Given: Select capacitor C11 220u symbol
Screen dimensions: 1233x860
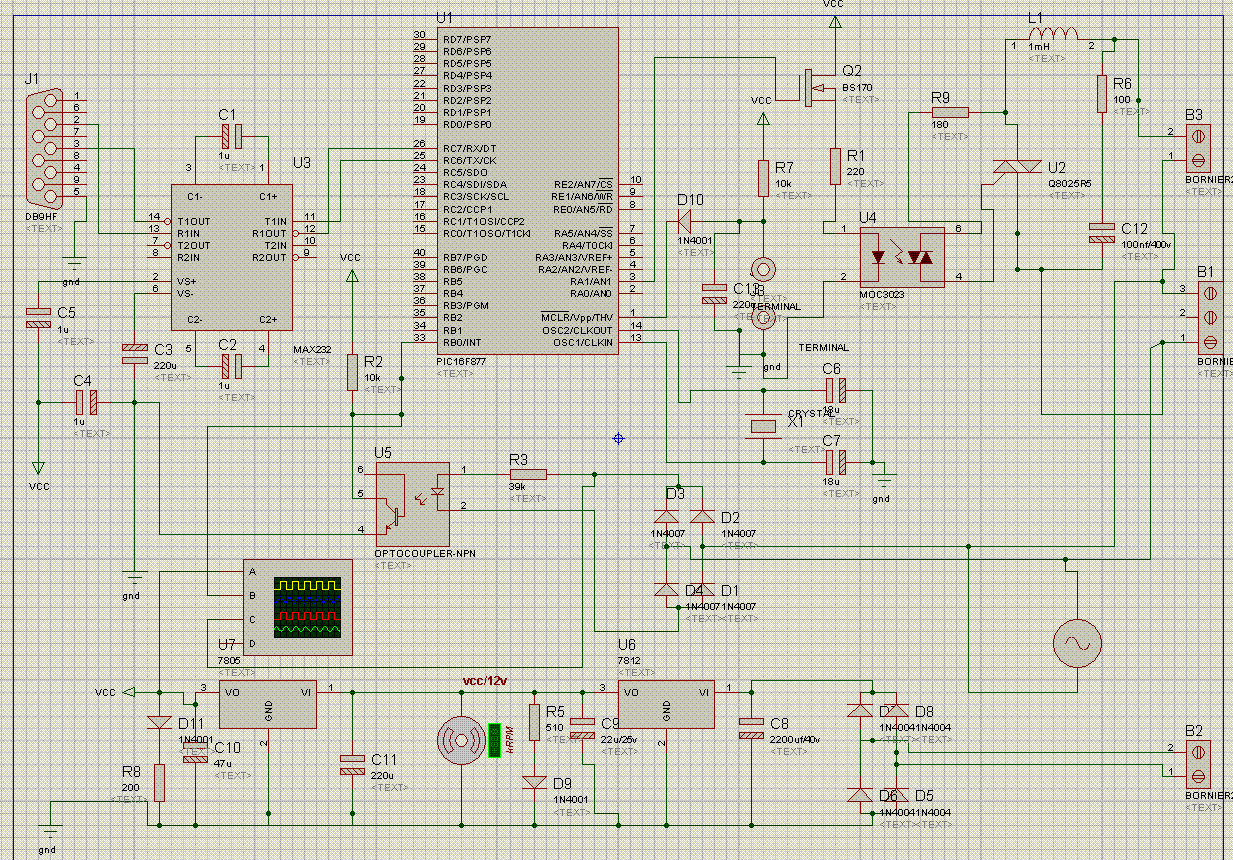Looking at the screenshot, I should click(x=352, y=765).
